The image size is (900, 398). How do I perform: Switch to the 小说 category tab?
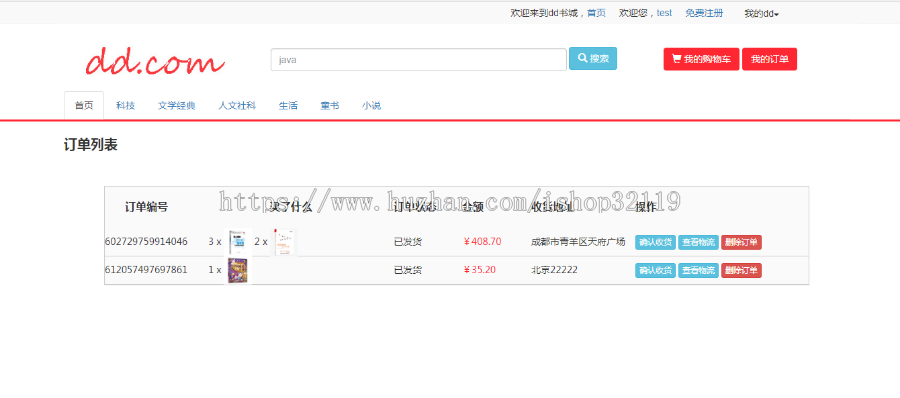pyautogui.click(x=371, y=106)
